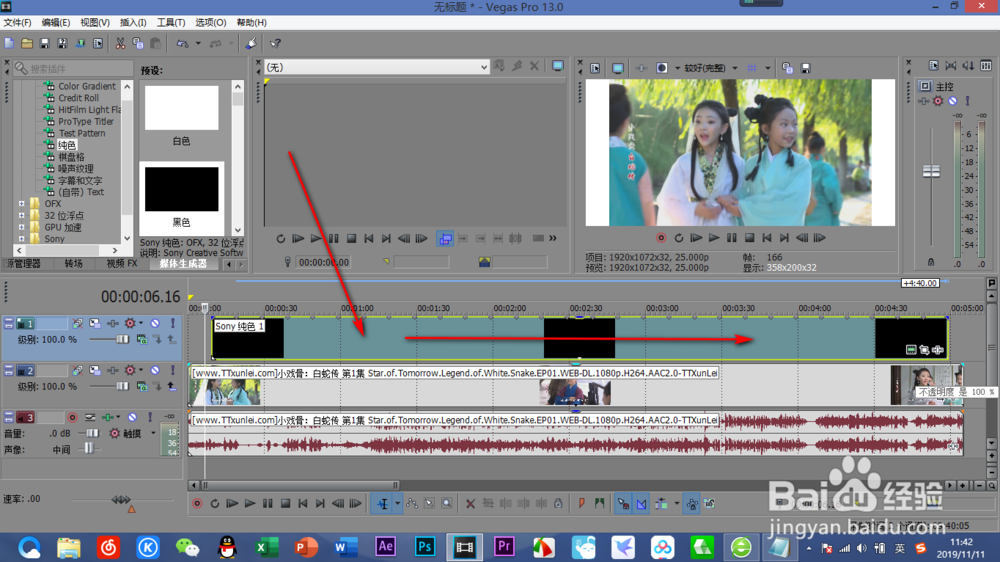This screenshot has height=562, width=1000.
Task: Mute video track 1
Action: tap(155, 323)
